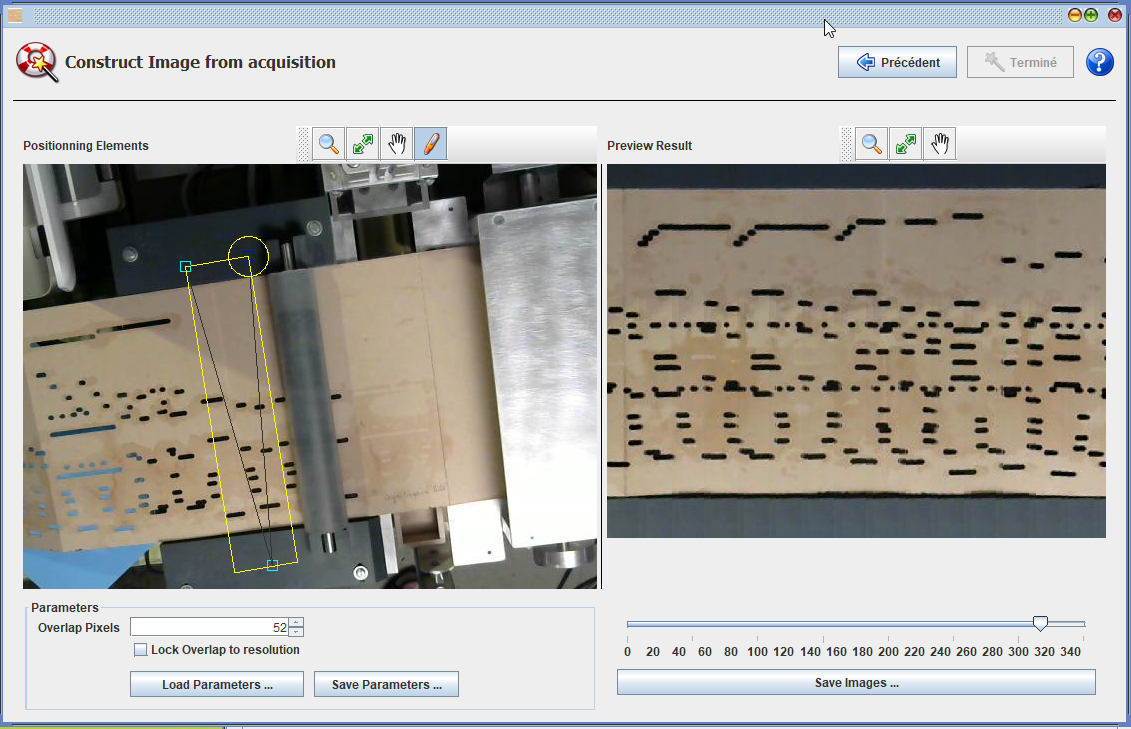Click fit-to-view icon in Positionning Elements toolbar

click(362, 144)
